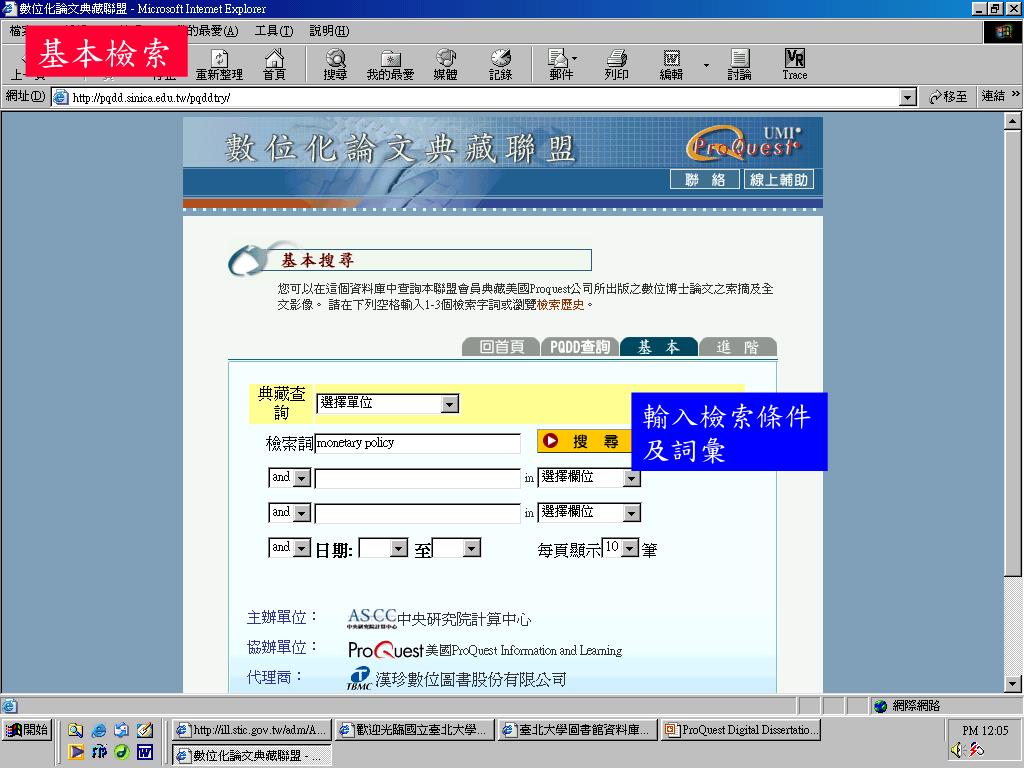
Task: Launch Internet Explorer from quick launch
Action: (99, 730)
